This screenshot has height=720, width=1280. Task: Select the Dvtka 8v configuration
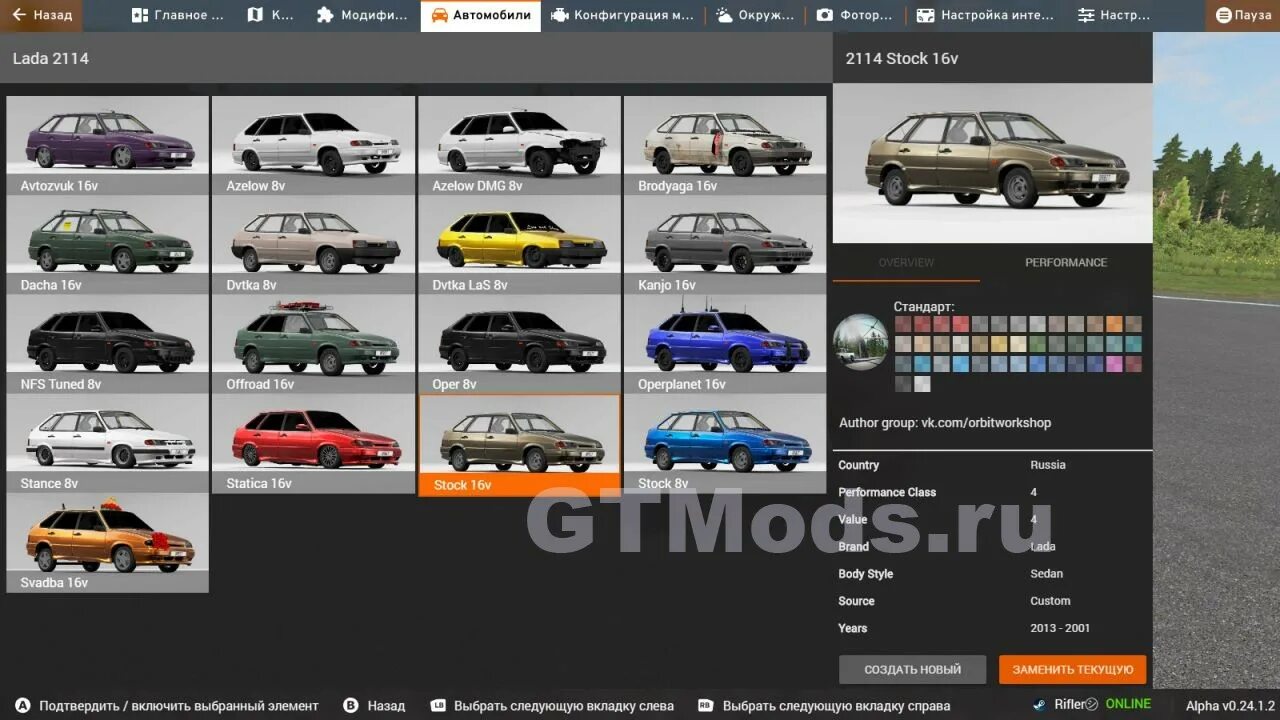(313, 244)
